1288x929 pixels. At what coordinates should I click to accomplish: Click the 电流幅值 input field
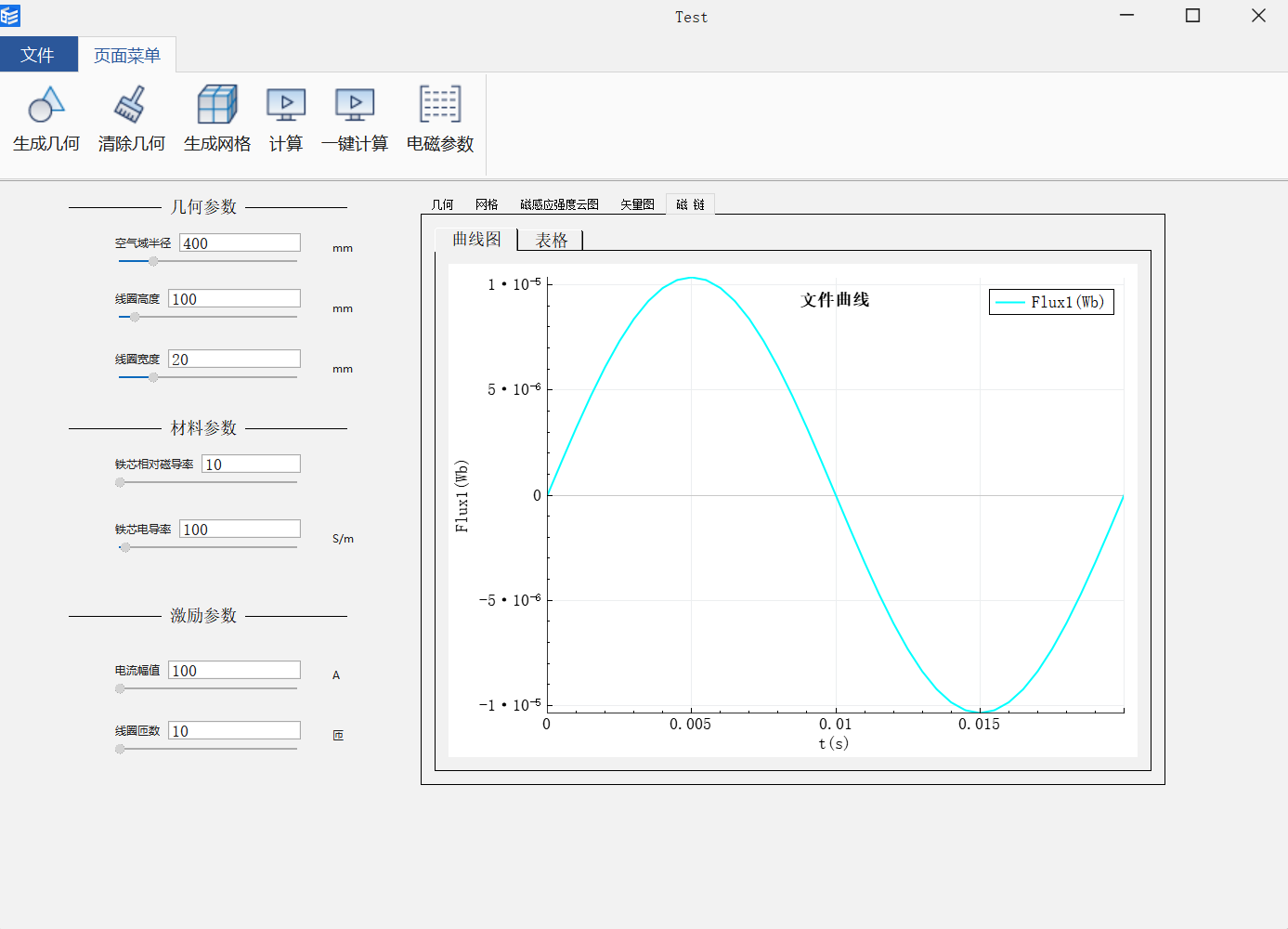coord(235,671)
